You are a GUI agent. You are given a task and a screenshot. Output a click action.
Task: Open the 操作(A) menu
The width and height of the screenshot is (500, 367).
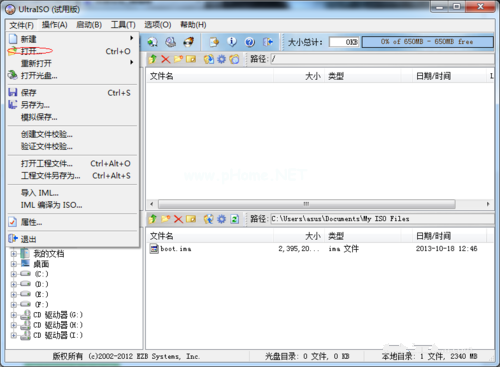pyautogui.click(x=55, y=25)
